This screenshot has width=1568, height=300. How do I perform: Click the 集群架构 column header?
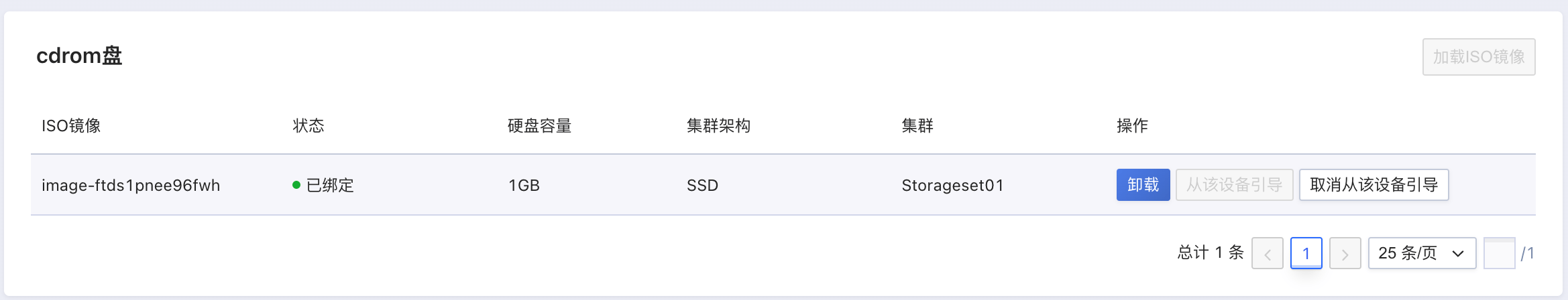tap(718, 126)
